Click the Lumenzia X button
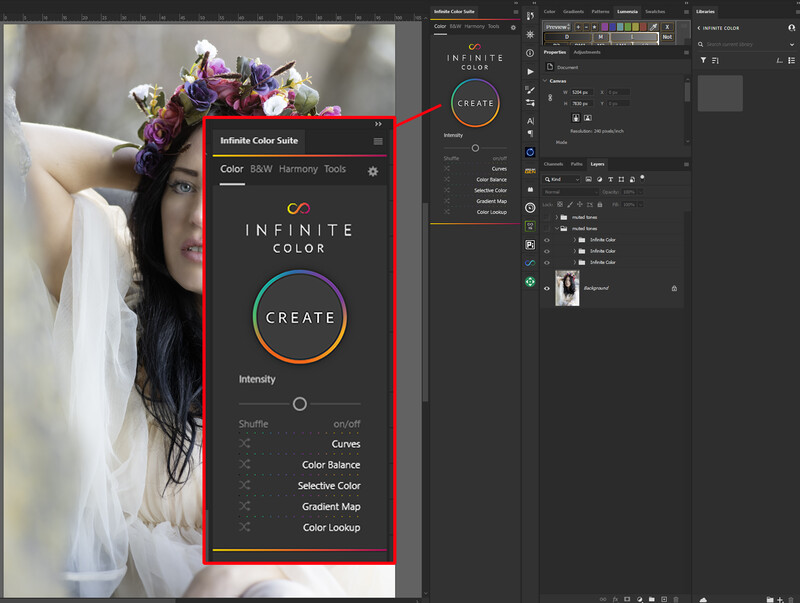Viewport: 800px width, 603px height. 667,27
